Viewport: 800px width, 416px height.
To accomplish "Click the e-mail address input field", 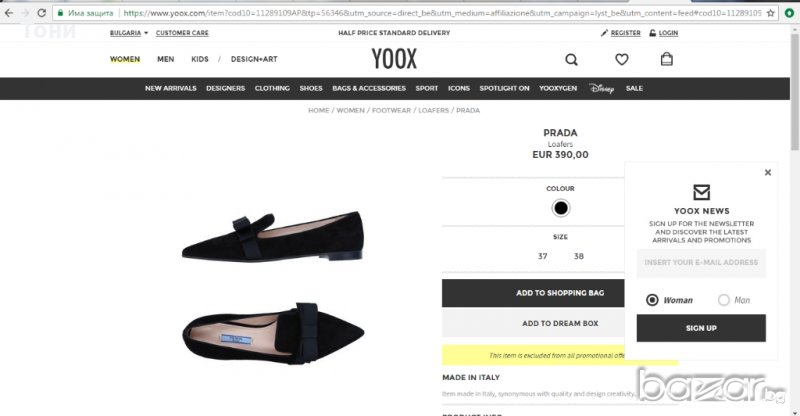I will [701, 263].
